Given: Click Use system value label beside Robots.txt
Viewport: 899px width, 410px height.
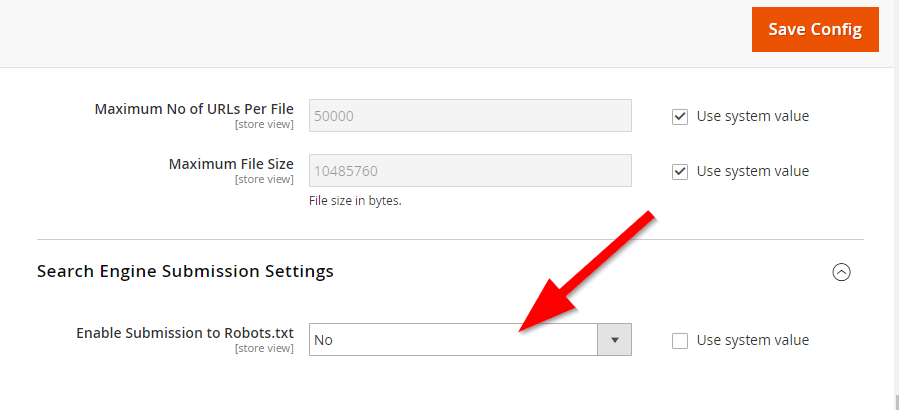Looking at the screenshot, I should pyautogui.click(x=752, y=340).
